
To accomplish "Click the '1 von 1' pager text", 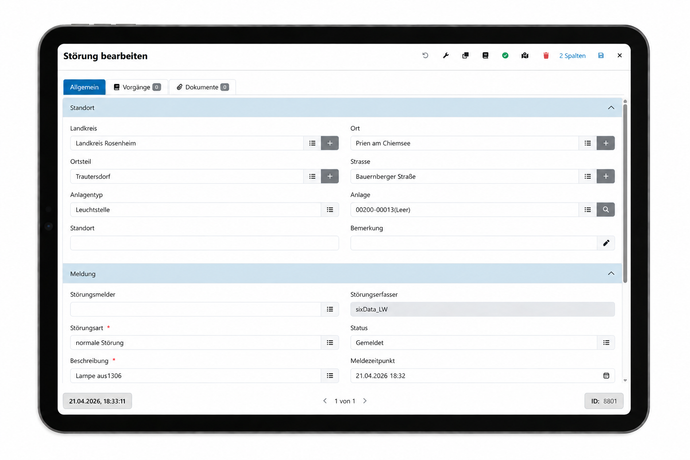I will click(345, 401).
